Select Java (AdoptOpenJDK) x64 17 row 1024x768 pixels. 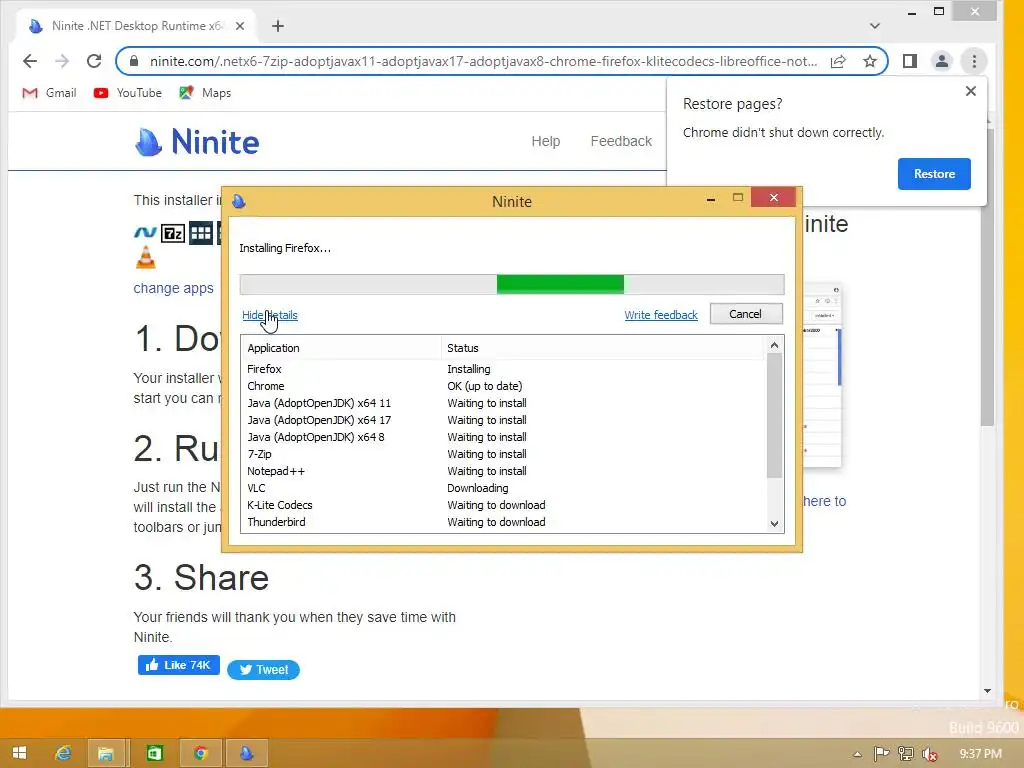(503, 420)
